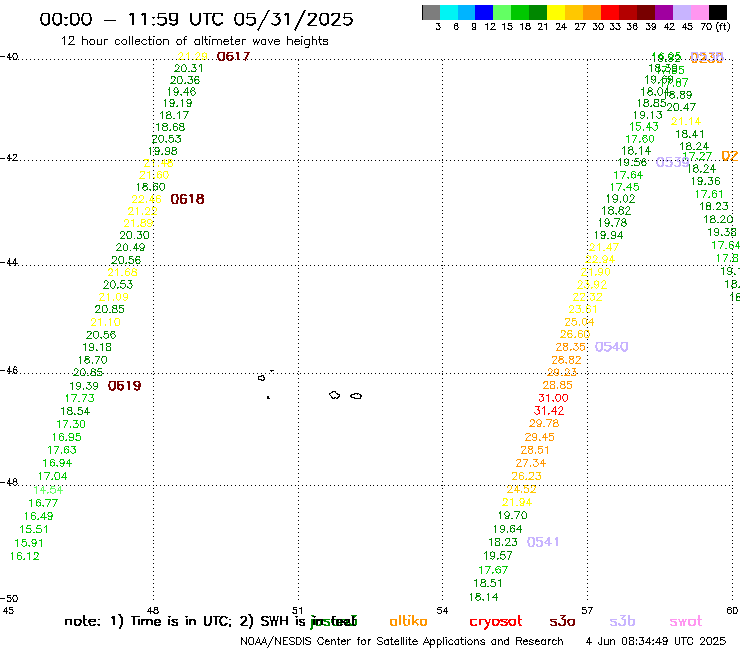This screenshot has height=650, width=740.
Task: Click the s3a satellite legend label
Action: pos(562,622)
